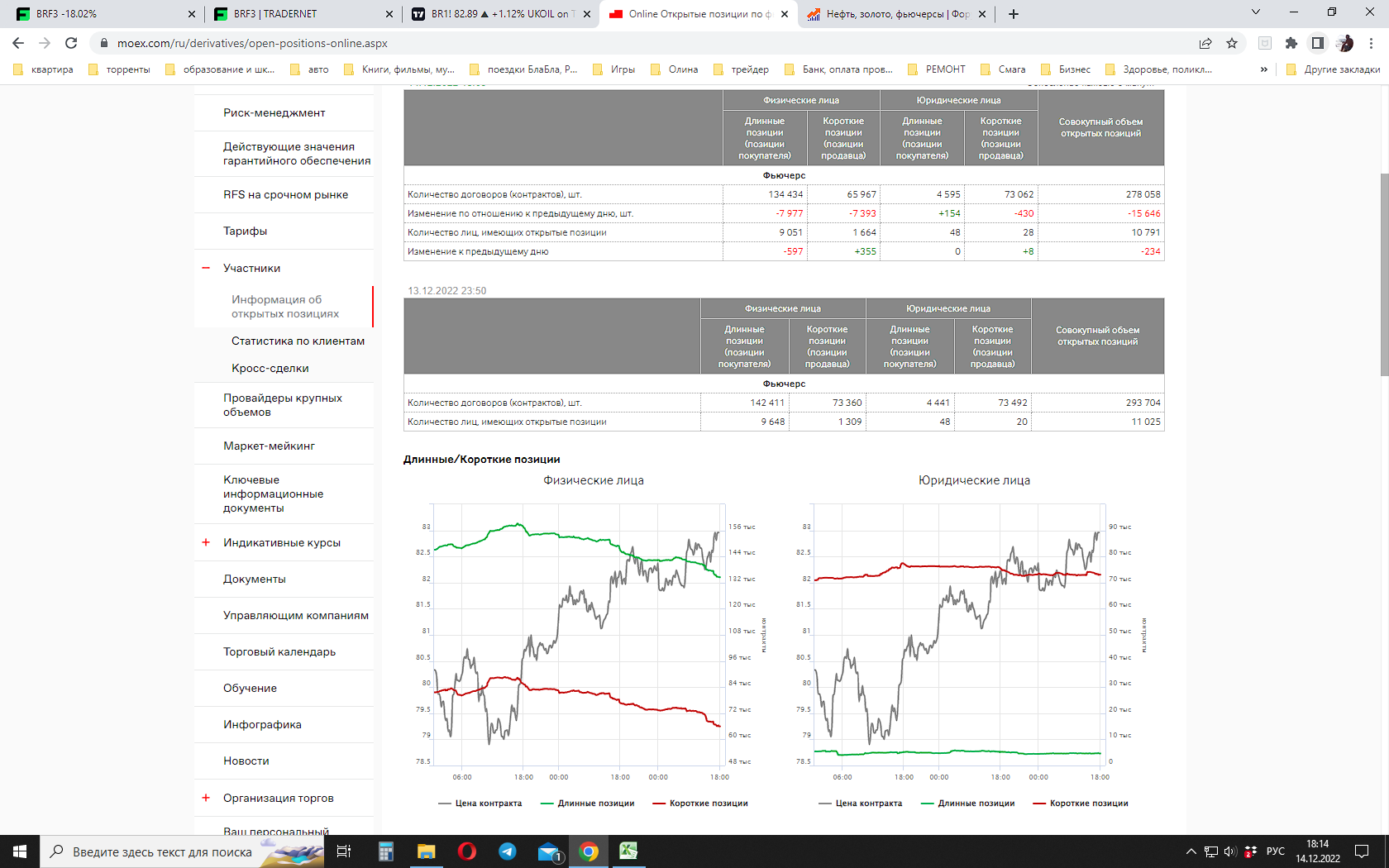Open the Маркет-мейкинг sidebar link

click(x=269, y=446)
